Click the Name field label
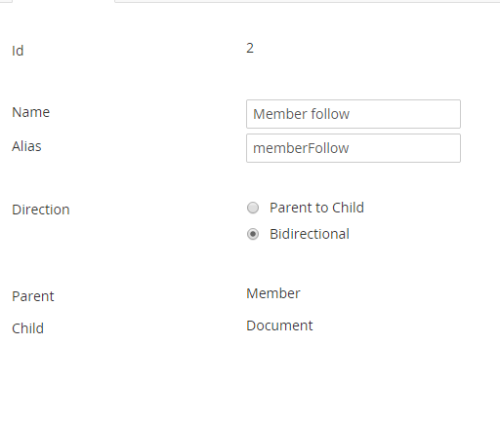This screenshot has width=500, height=421. [x=31, y=112]
